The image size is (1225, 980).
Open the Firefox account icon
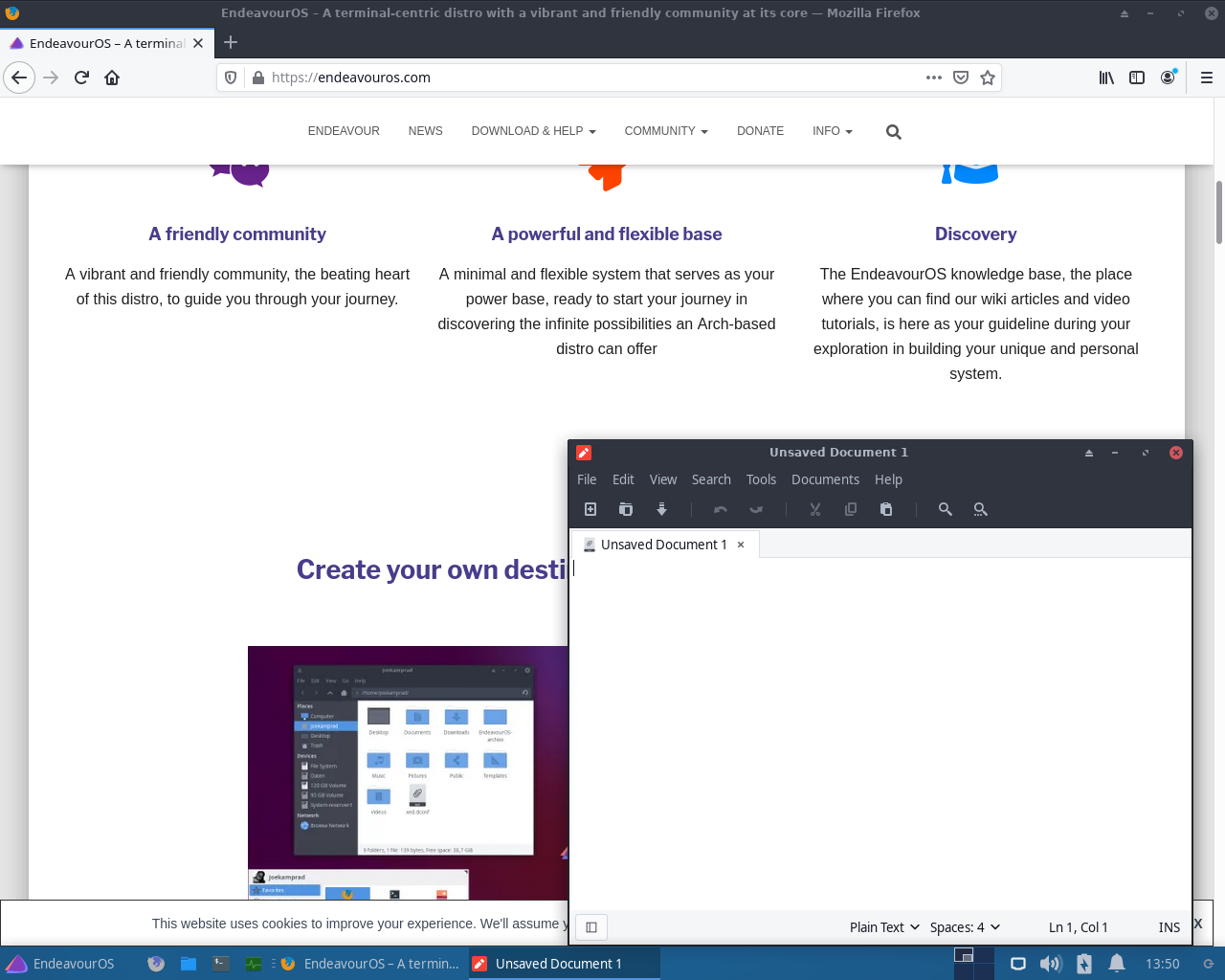tap(1168, 78)
